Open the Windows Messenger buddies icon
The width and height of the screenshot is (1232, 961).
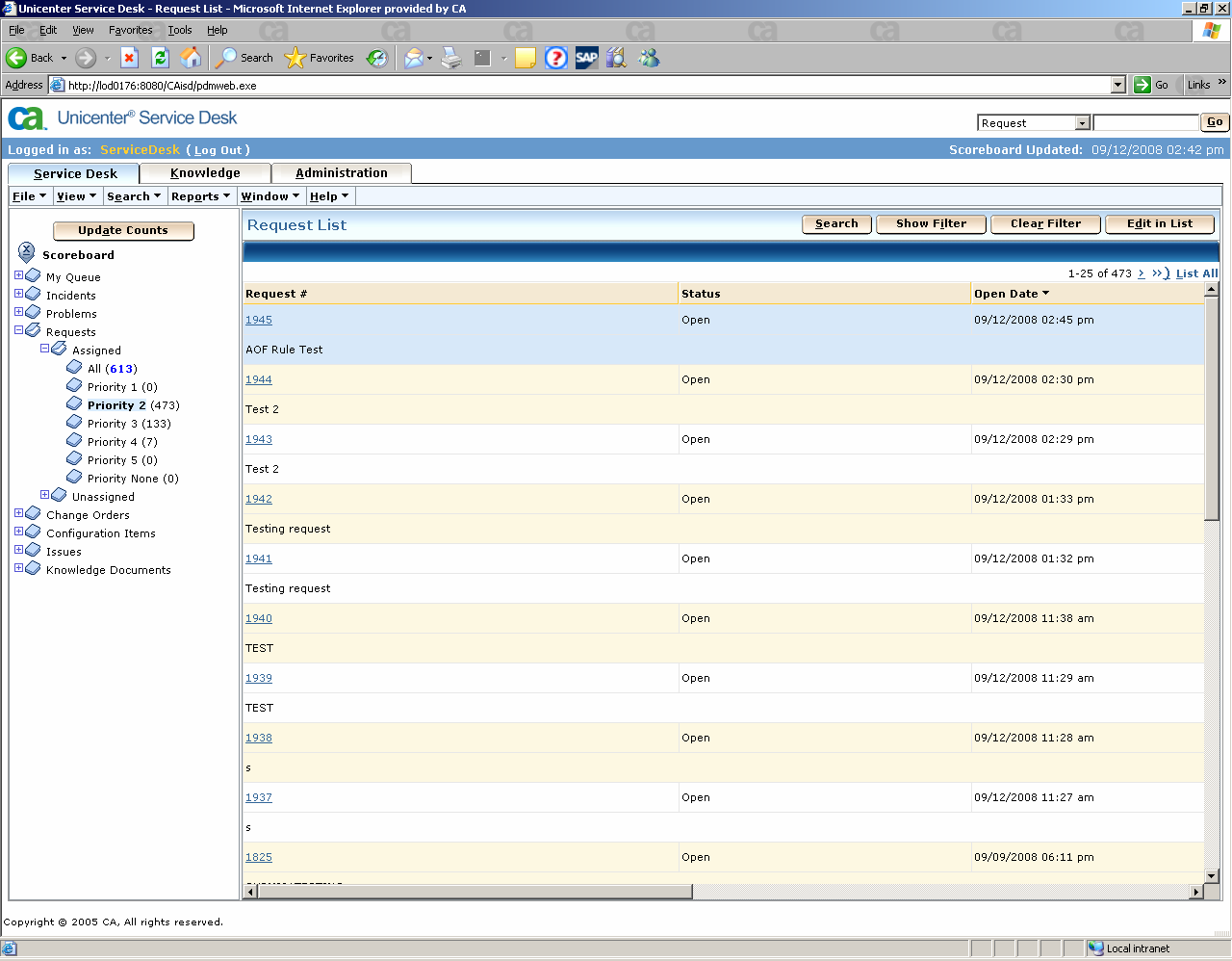pyautogui.click(x=649, y=58)
